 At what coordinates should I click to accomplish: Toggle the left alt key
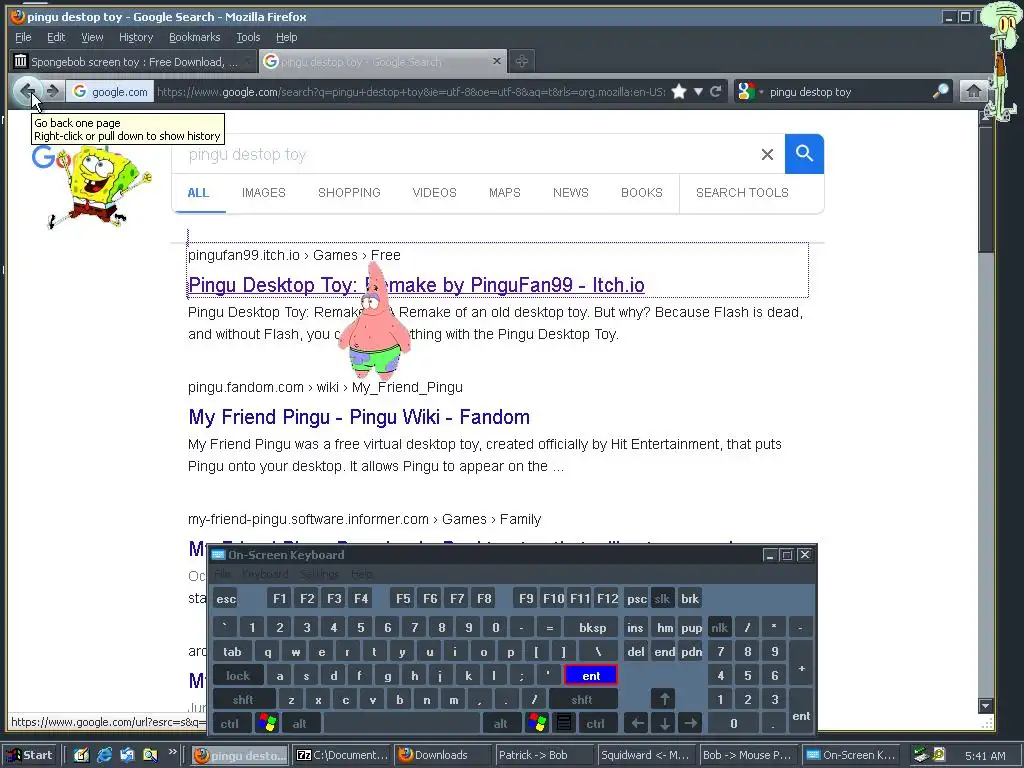pyautogui.click(x=299, y=724)
